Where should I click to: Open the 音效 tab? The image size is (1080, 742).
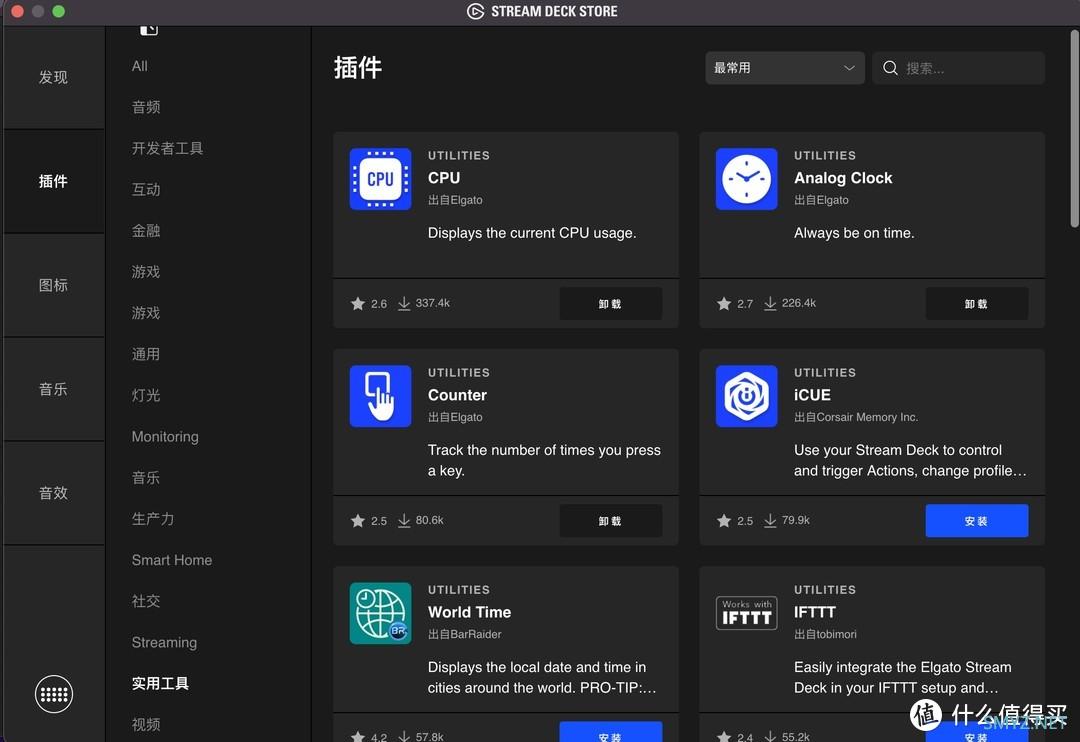(54, 493)
